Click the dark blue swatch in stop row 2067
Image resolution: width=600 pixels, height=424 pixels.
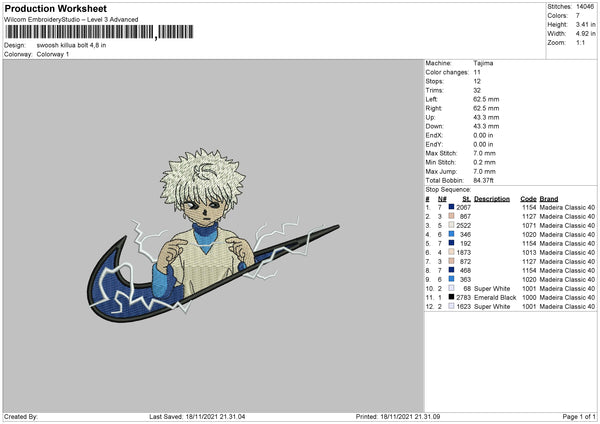click(451, 207)
